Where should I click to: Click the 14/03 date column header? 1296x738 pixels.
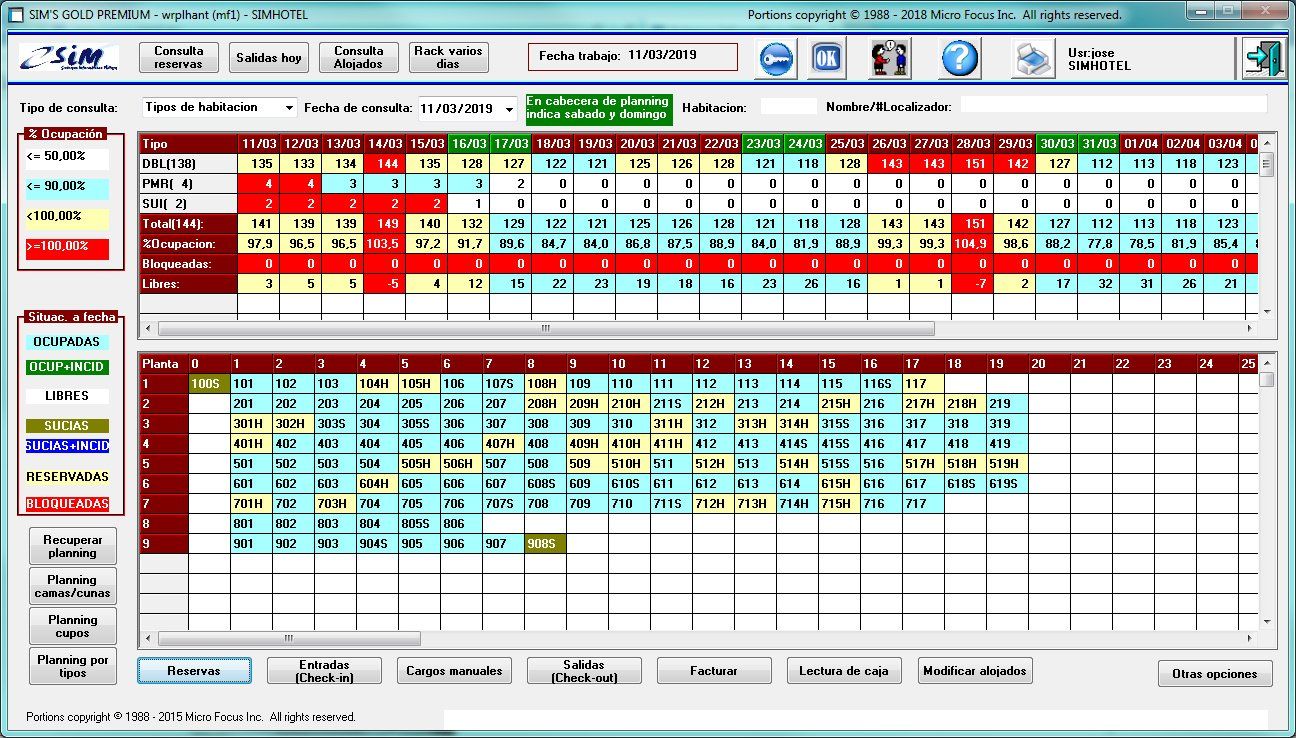(x=385, y=144)
